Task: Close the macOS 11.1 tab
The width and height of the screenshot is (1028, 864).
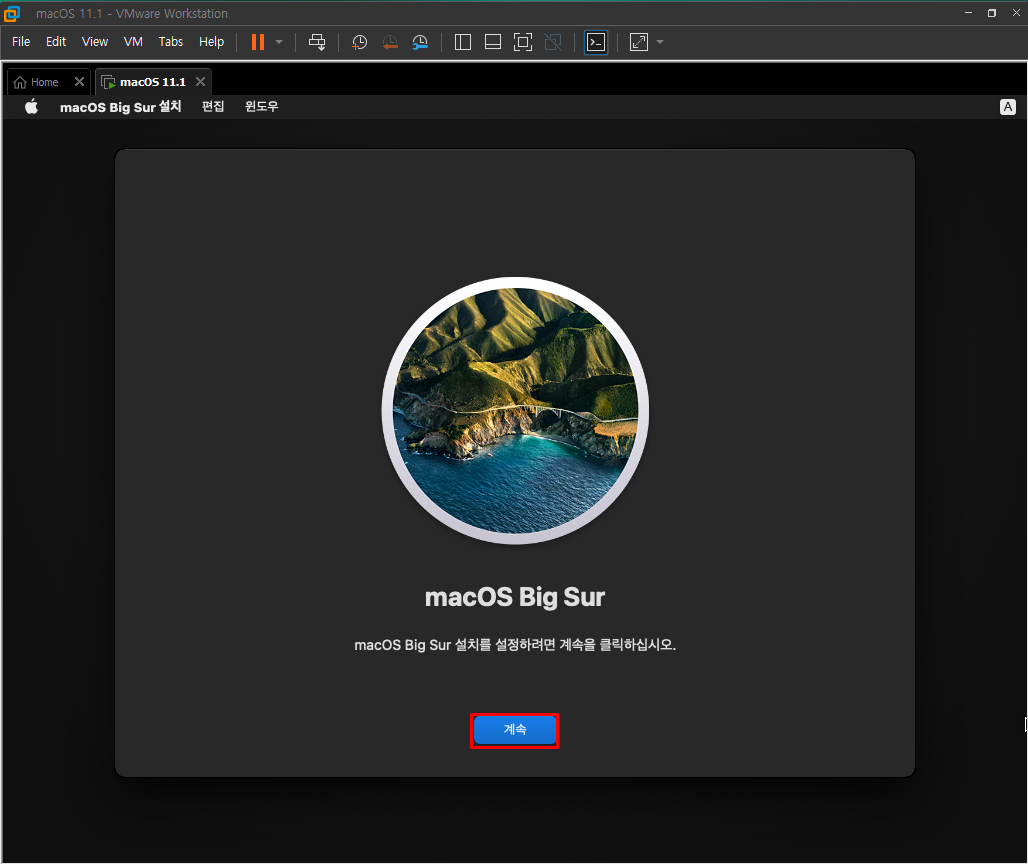Action: pos(201,81)
